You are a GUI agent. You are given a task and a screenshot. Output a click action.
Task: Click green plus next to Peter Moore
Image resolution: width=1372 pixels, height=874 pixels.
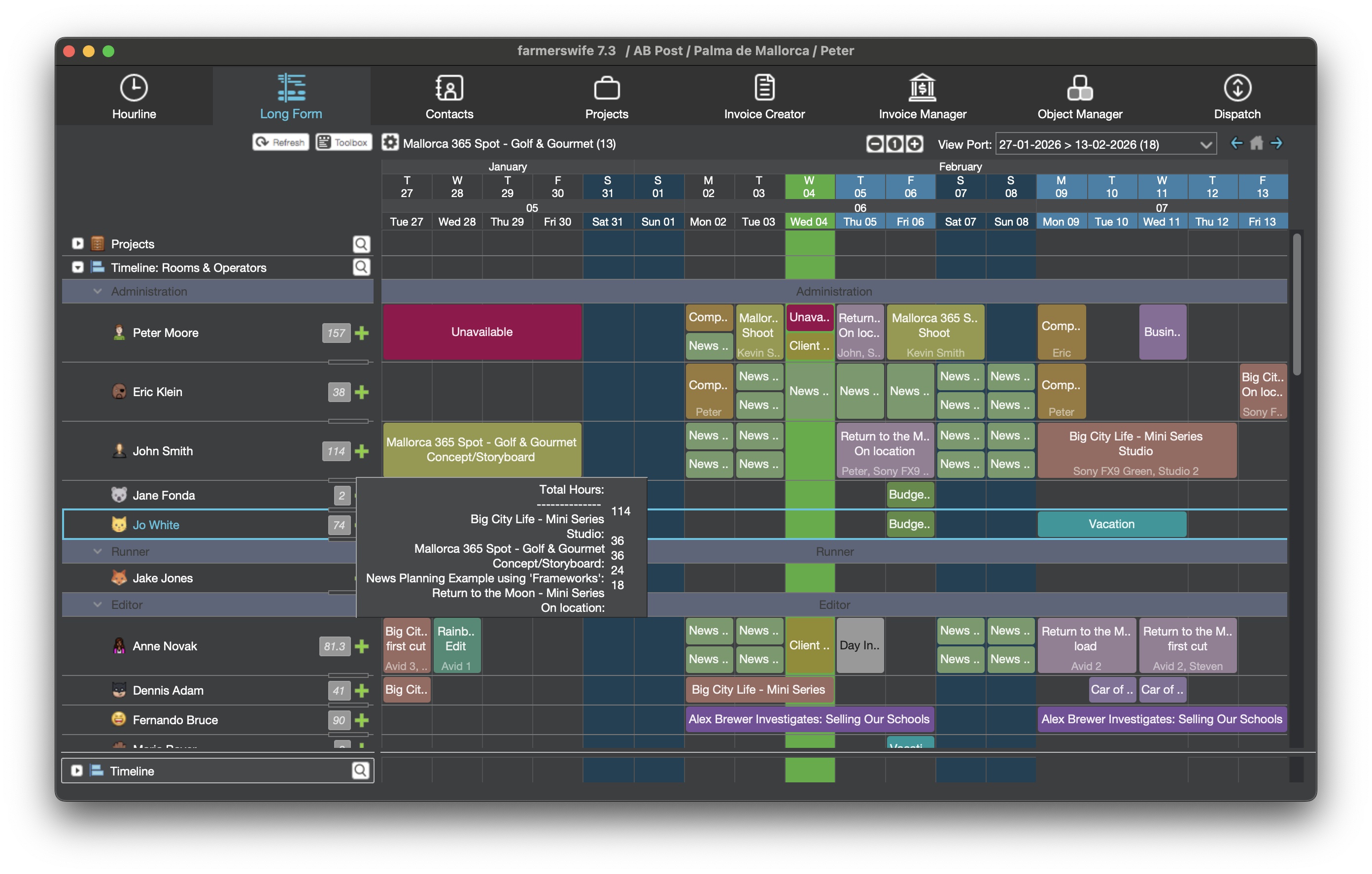[x=362, y=333]
